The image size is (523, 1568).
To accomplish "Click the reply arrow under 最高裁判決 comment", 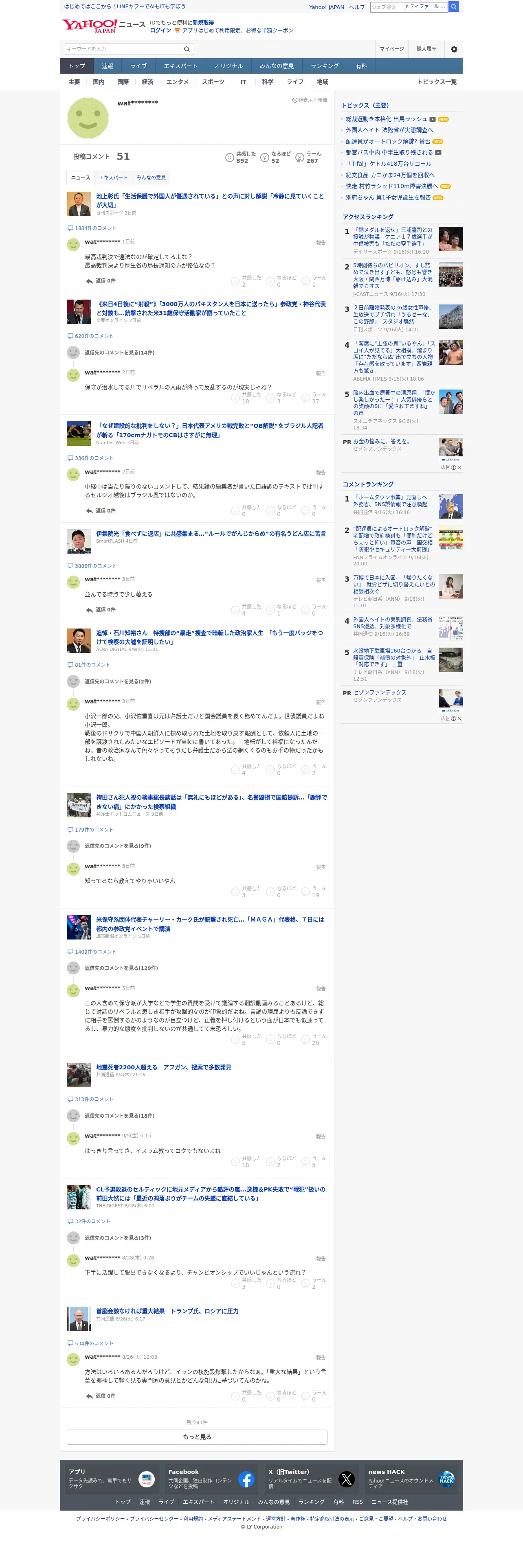I will (101, 280).
